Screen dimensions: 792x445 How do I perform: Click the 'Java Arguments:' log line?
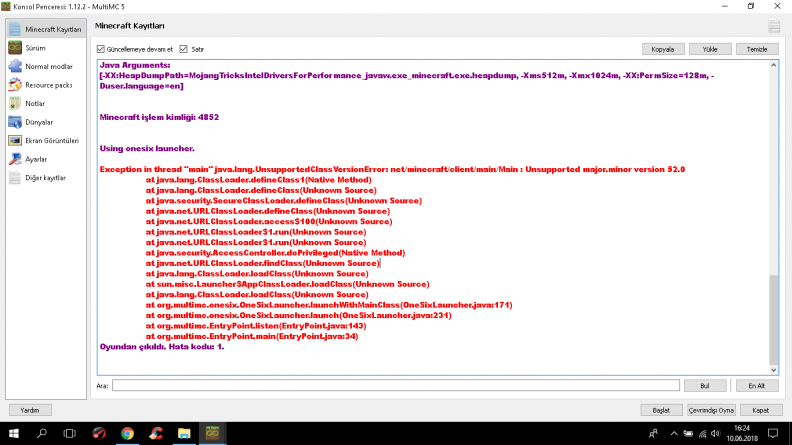[x=135, y=65]
